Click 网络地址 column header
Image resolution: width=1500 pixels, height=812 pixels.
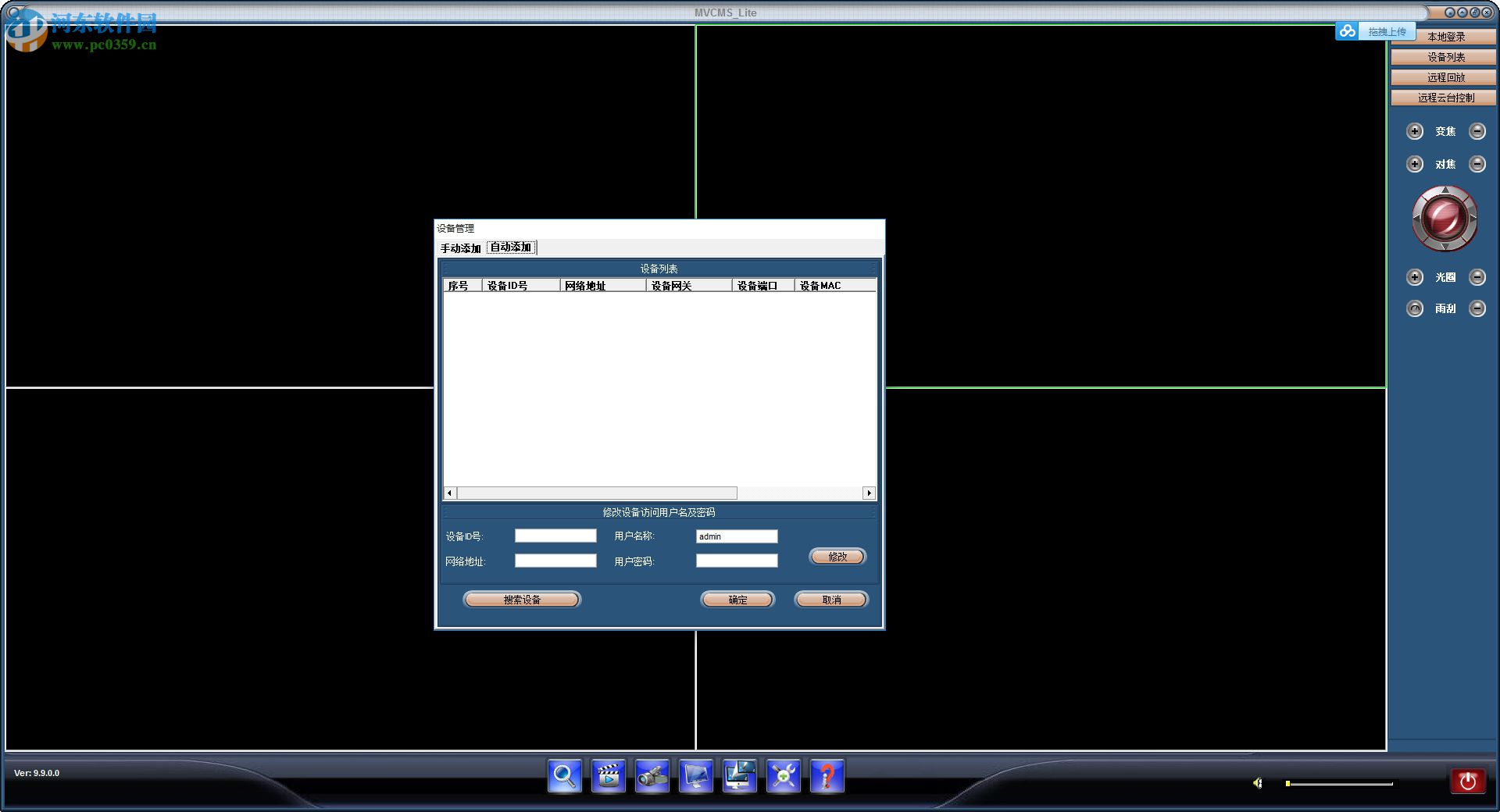click(x=603, y=286)
